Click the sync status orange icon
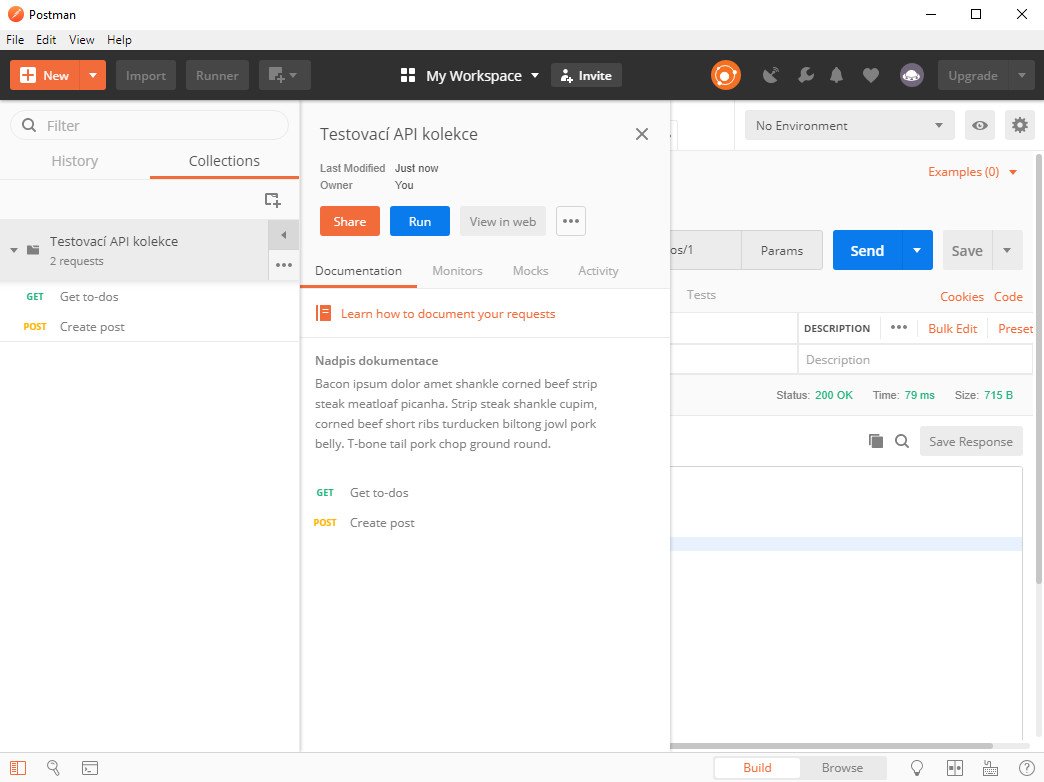Screen dimensions: 1044x782 point(725,75)
